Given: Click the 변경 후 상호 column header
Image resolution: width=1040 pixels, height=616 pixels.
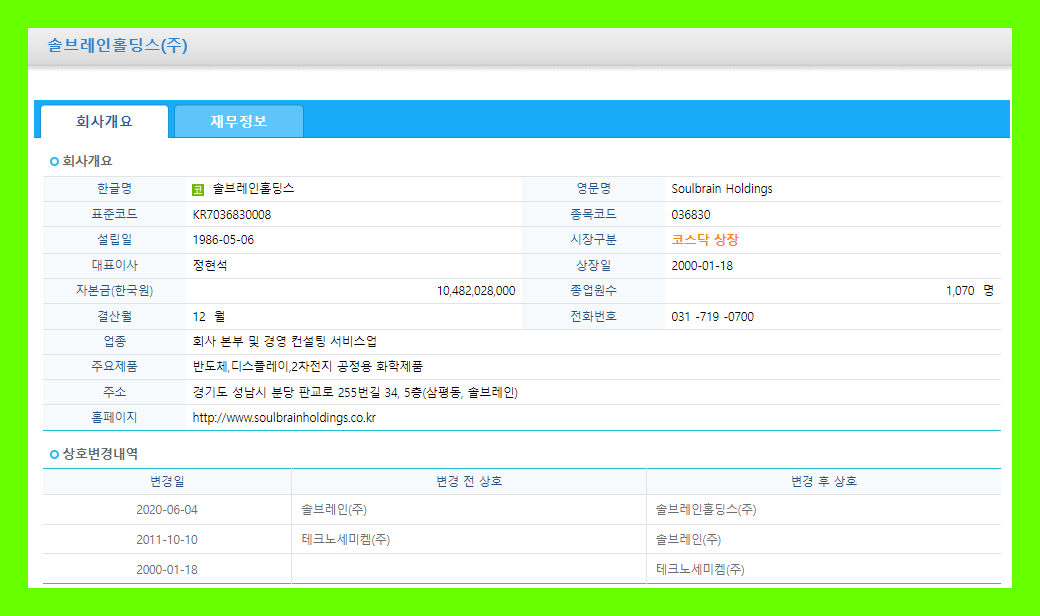Looking at the screenshot, I should coord(824,481).
